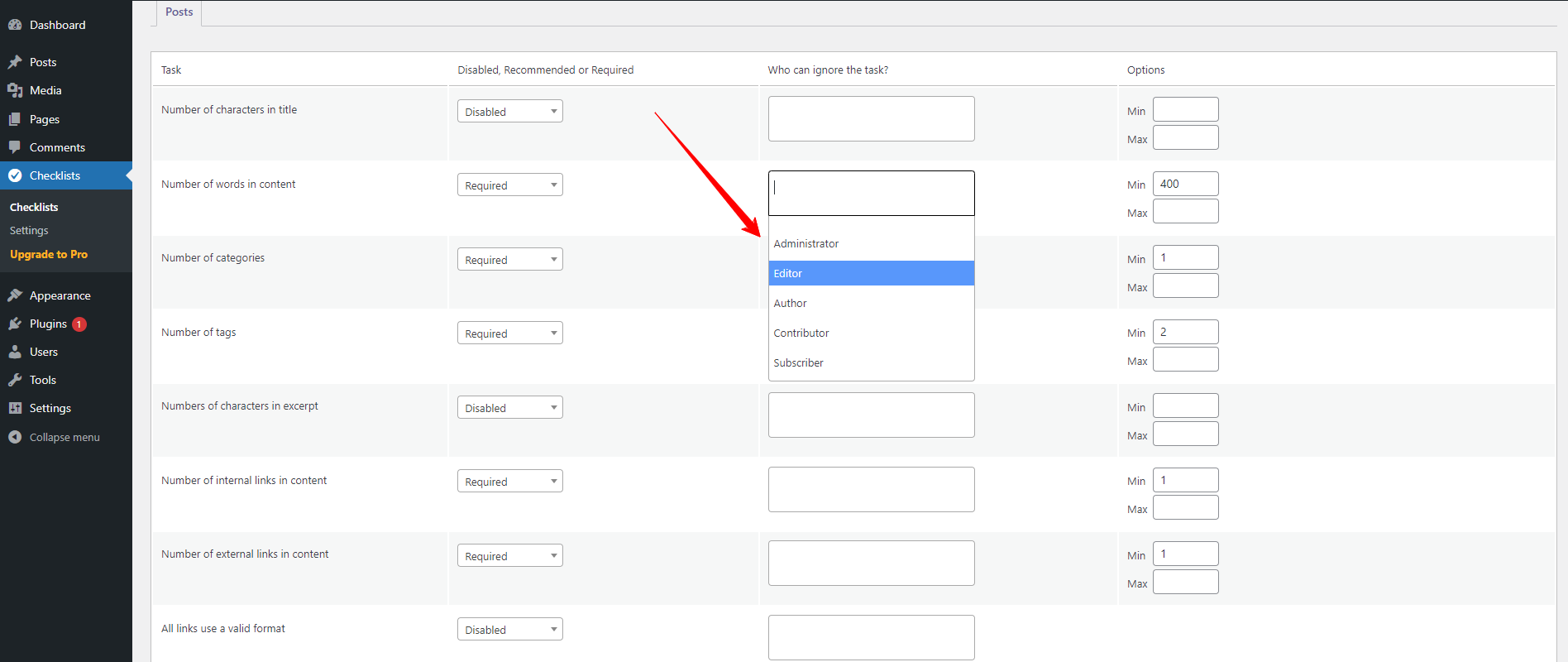Viewport: 1568px width, 662px height.
Task: Click Min field showing 400 for words
Action: 1186,184
